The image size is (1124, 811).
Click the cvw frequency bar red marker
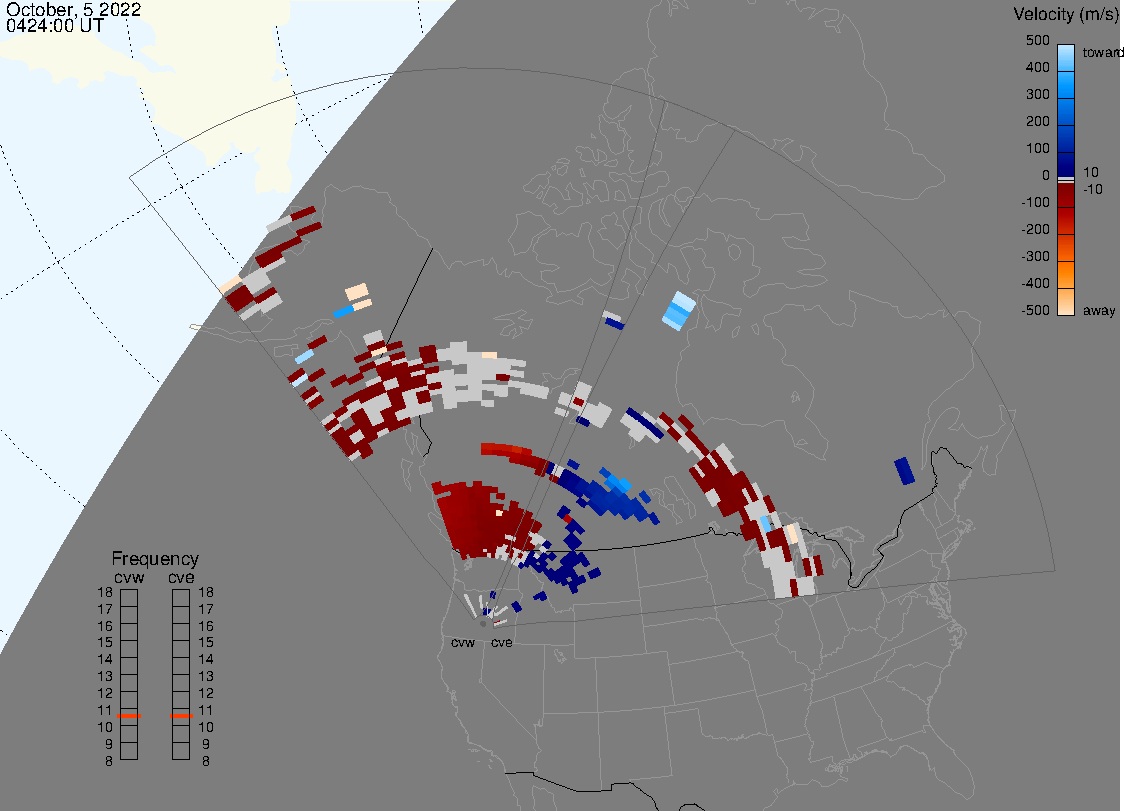129,716
